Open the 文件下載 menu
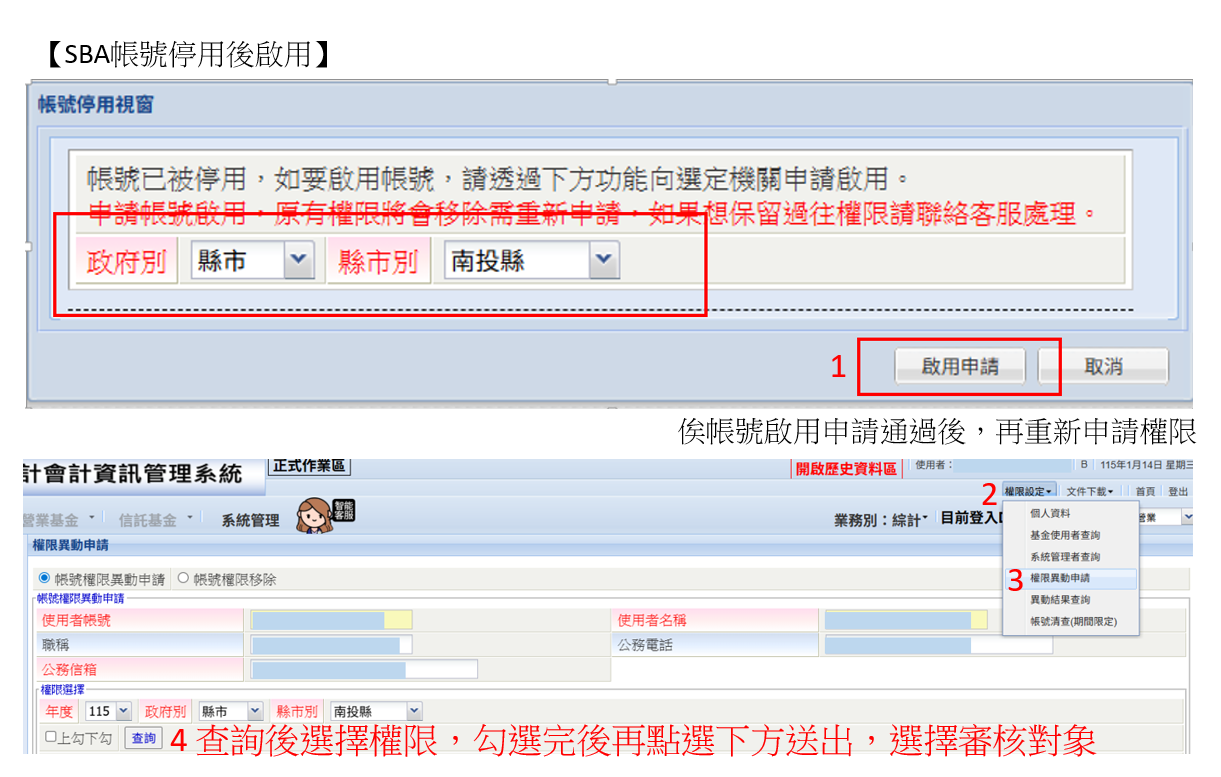1221x777 pixels. click(1090, 491)
